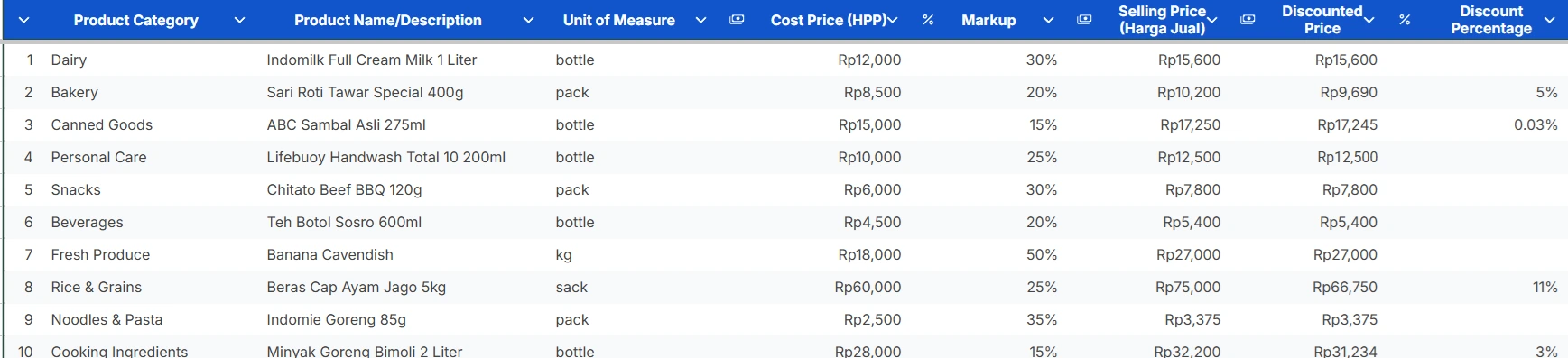Click the Product Name/Description column header
The width and height of the screenshot is (1568, 358).
388,20
